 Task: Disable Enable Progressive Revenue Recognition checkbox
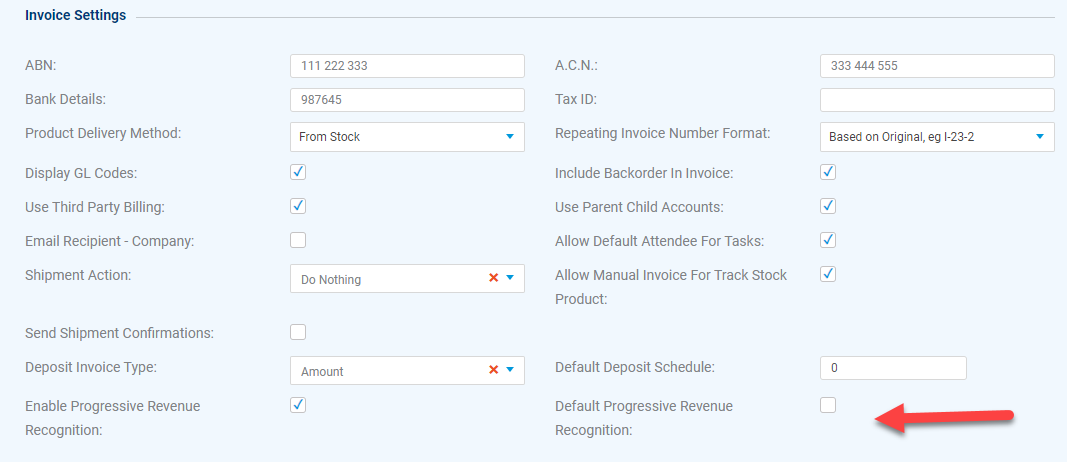(298, 405)
